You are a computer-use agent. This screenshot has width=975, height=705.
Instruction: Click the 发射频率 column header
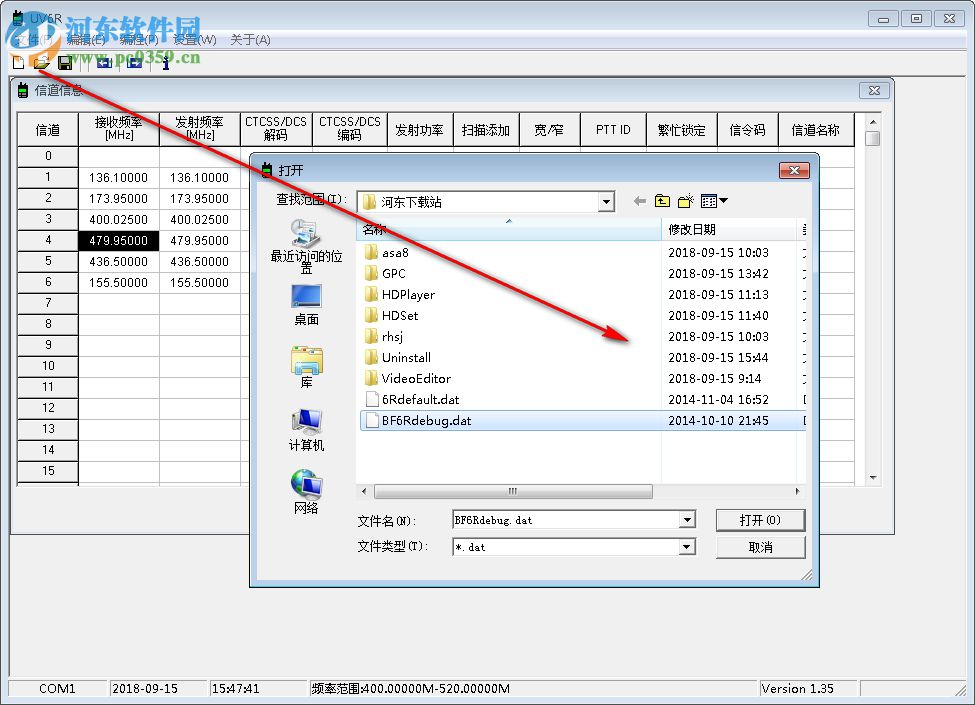point(200,129)
